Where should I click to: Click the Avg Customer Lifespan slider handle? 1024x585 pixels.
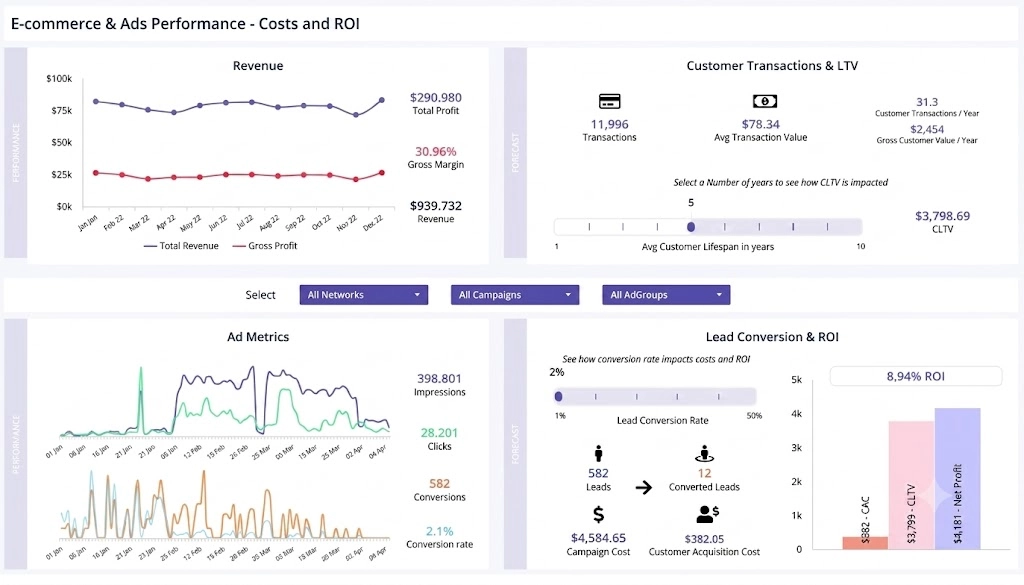coord(691,227)
